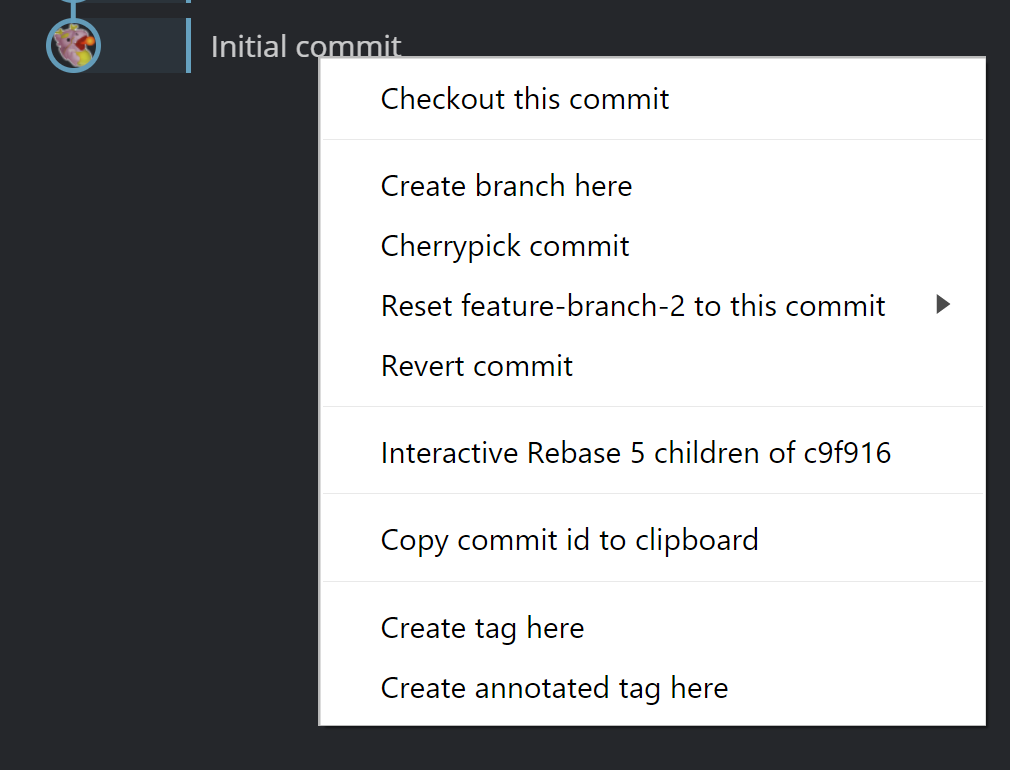
Task: Click the blue vertical bar beside the avatar
Action: [188, 46]
